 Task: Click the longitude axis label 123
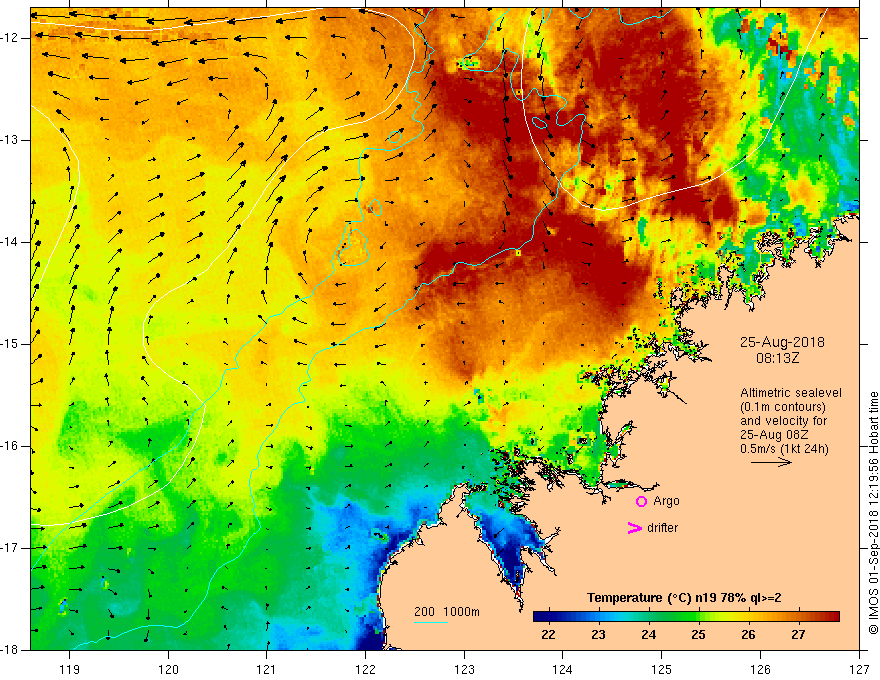tap(464, 669)
